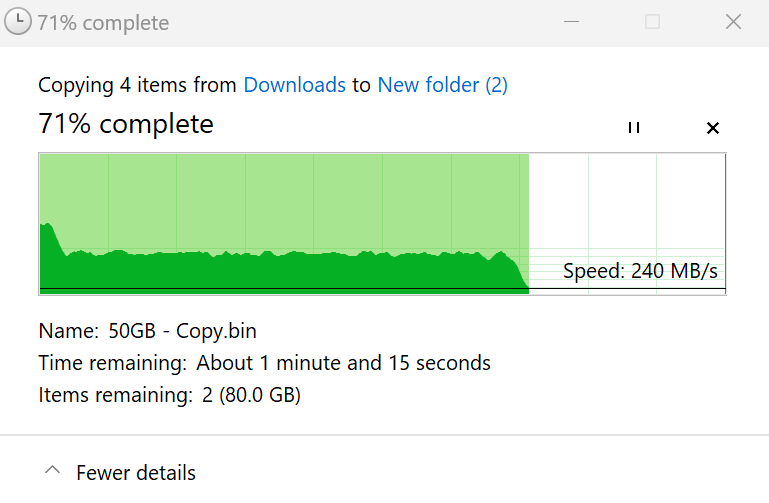Click the clock icon in the title bar
Image resolution: width=769 pixels, height=503 pixels.
coord(18,23)
